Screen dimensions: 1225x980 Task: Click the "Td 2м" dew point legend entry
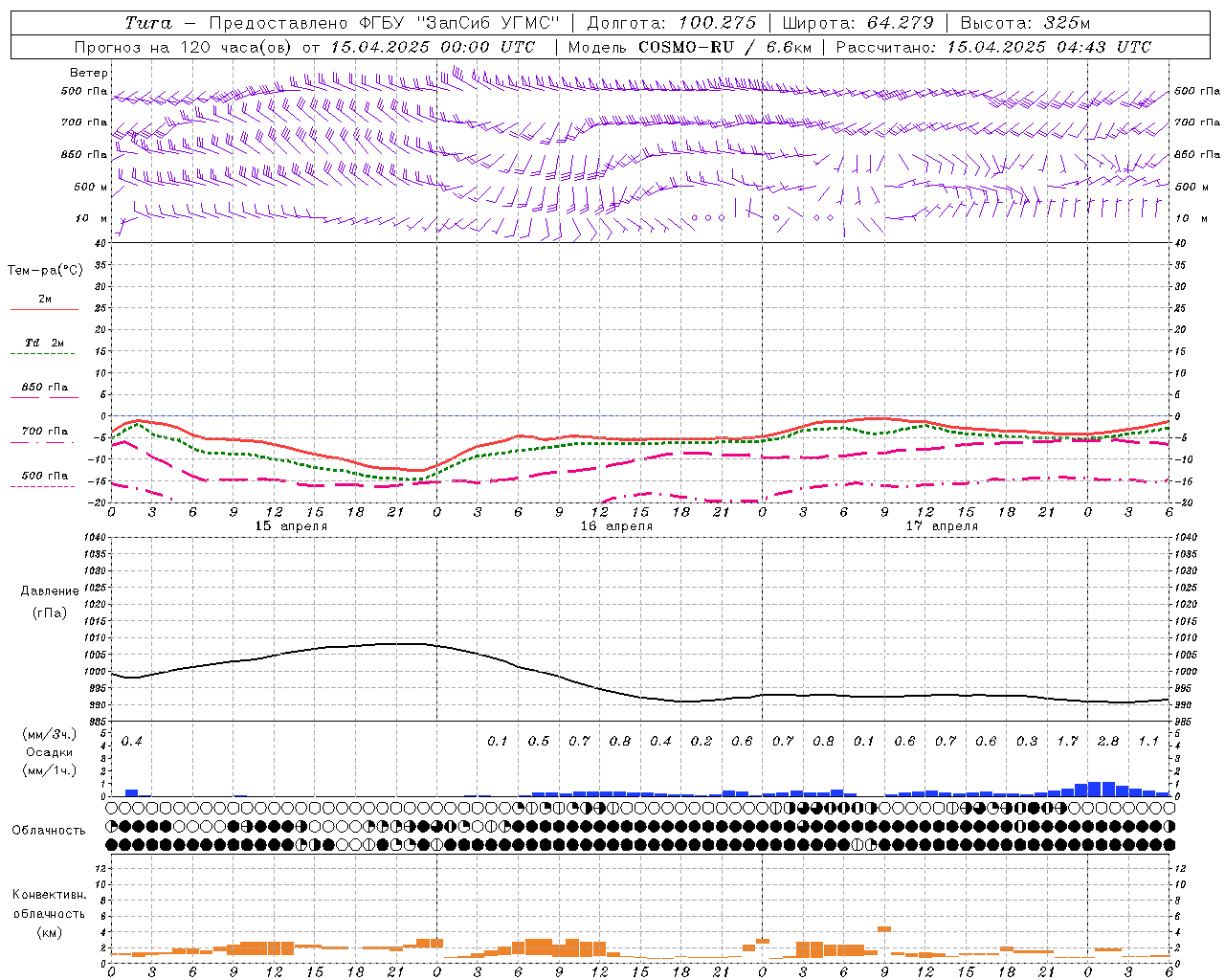[x=44, y=343]
